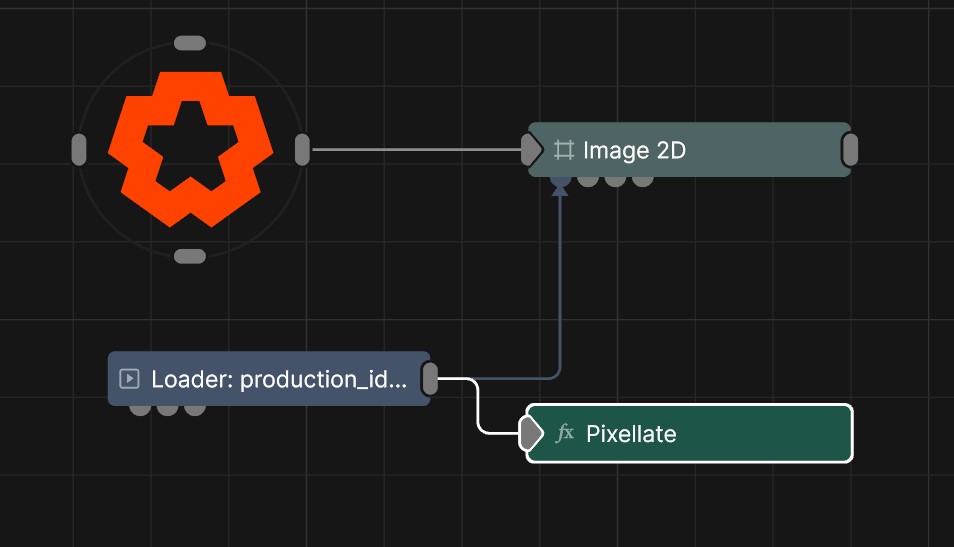The image size is (954, 547).
Task: Click the Pixellate node's left input port
Action: [530, 433]
